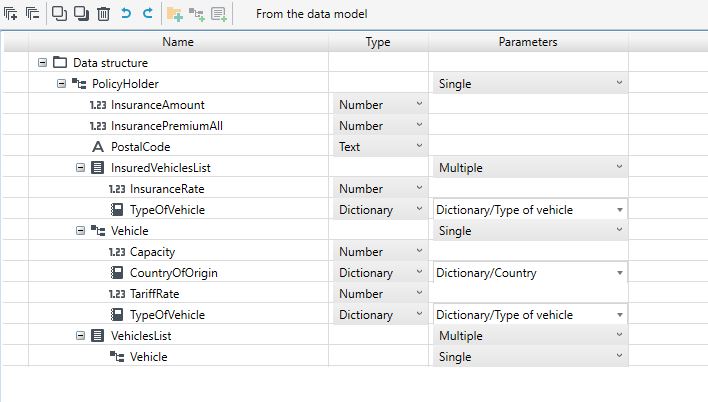Click the InsuredVehiclesList list icon
The image size is (708, 402).
tap(98, 168)
